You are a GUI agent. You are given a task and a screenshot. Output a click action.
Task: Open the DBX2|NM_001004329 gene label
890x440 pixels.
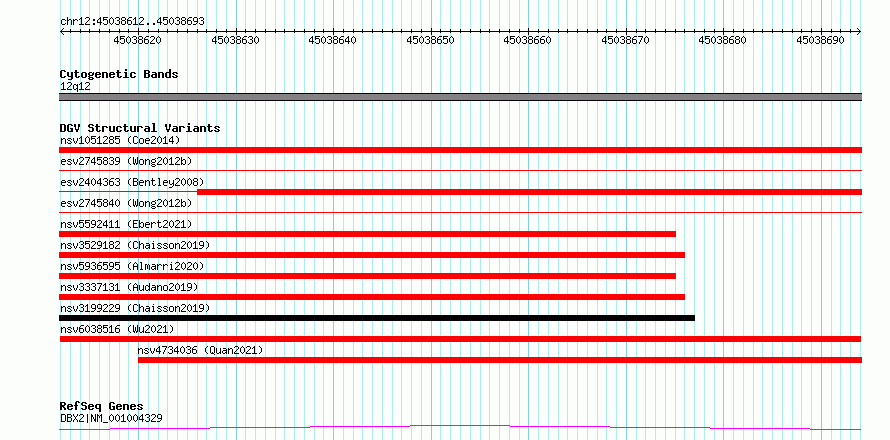(111, 419)
